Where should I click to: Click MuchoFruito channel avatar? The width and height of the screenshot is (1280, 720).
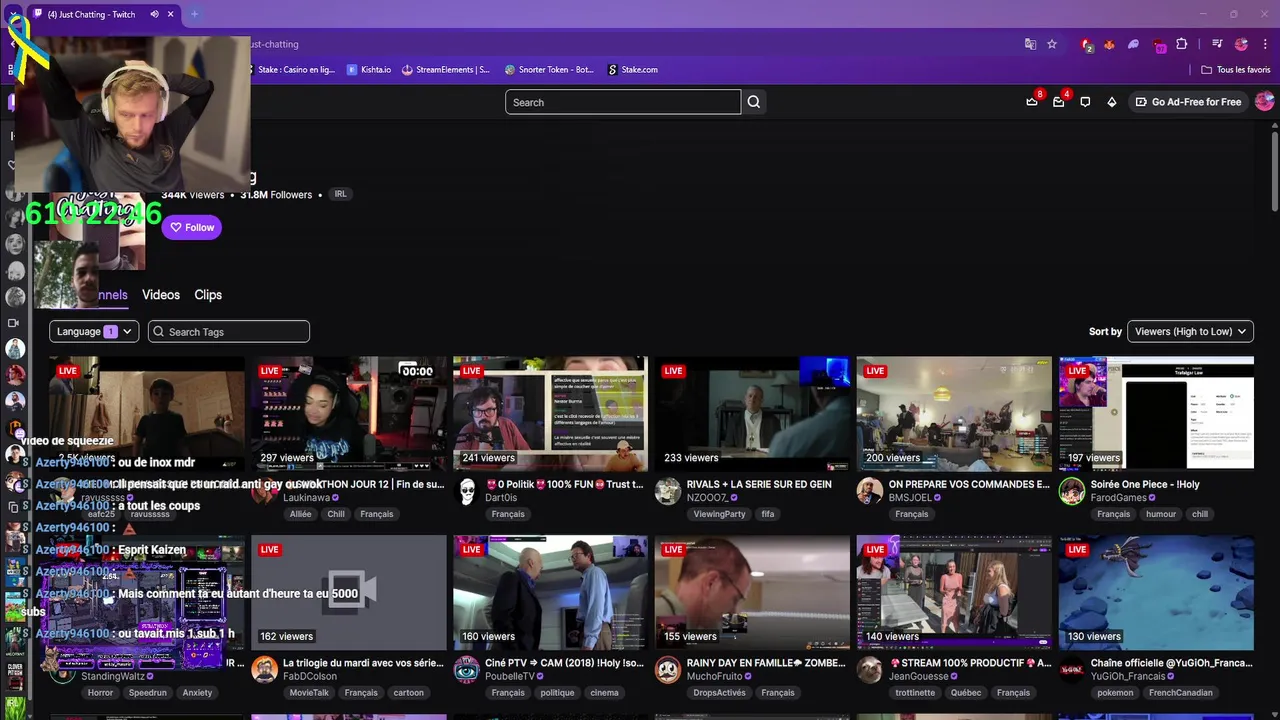(x=668, y=669)
